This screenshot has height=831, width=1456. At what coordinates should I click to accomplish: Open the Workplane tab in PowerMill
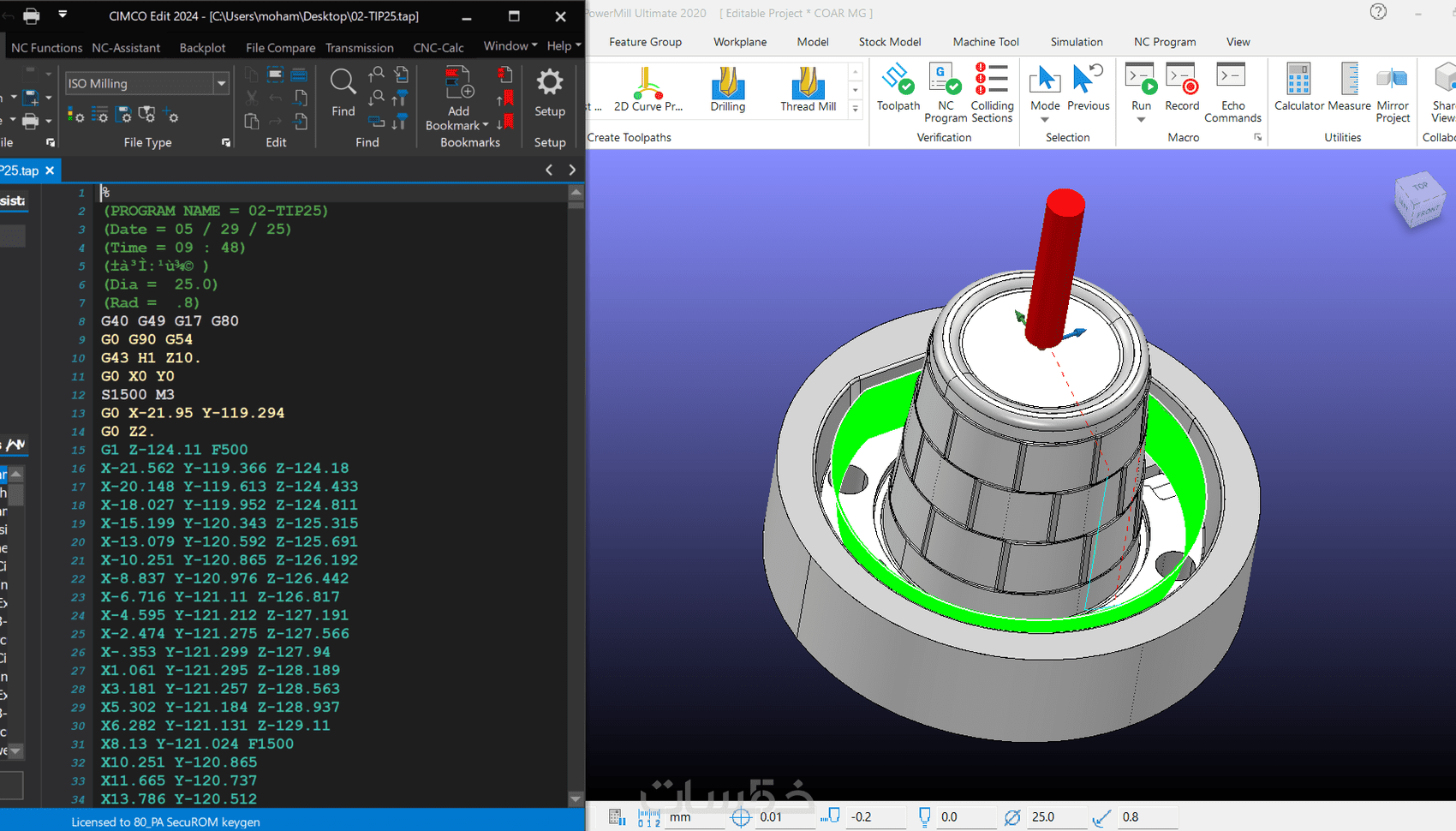coord(740,42)
